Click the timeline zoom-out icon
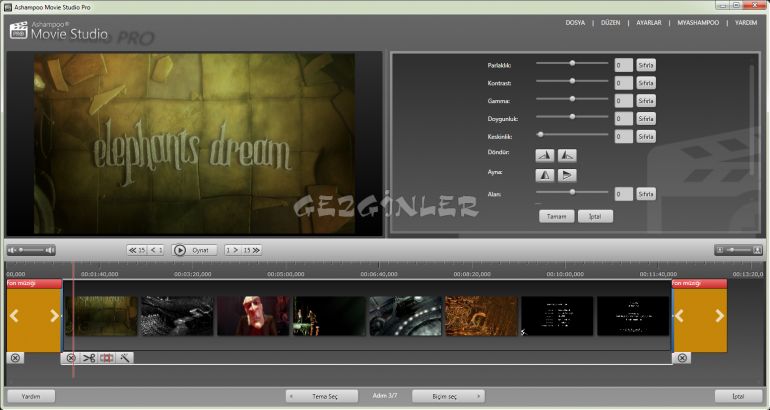Screen dimensions: 770x410 pos(720,250)
